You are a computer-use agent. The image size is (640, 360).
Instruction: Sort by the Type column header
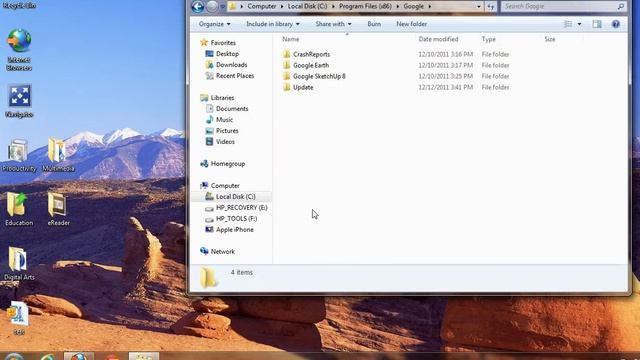pos(489,39)
